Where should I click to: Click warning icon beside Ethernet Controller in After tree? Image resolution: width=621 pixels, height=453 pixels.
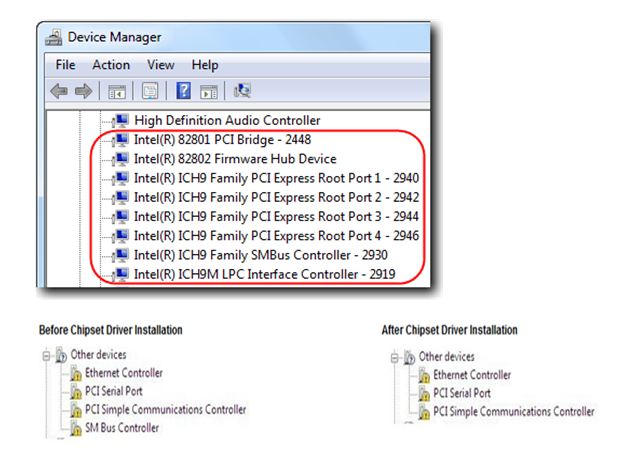(x=424, y=375)
